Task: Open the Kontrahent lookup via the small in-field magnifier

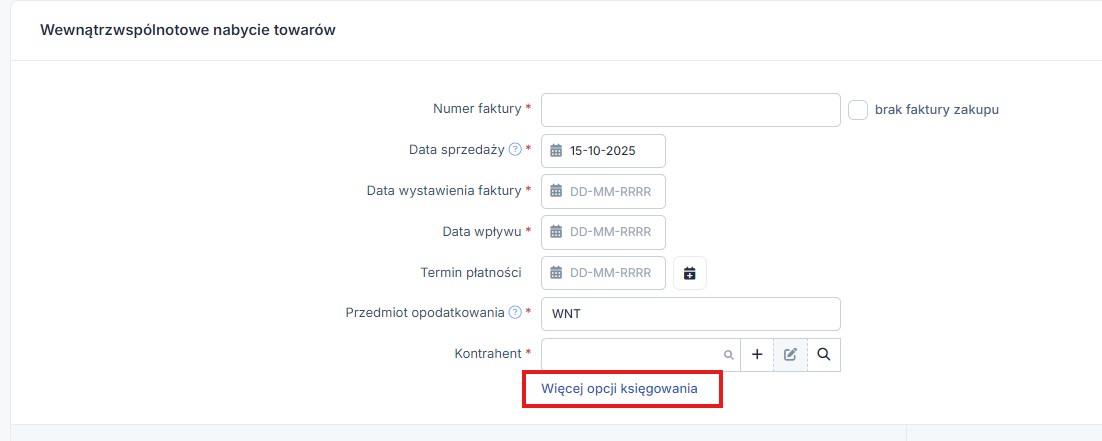Action: (728, 355)
